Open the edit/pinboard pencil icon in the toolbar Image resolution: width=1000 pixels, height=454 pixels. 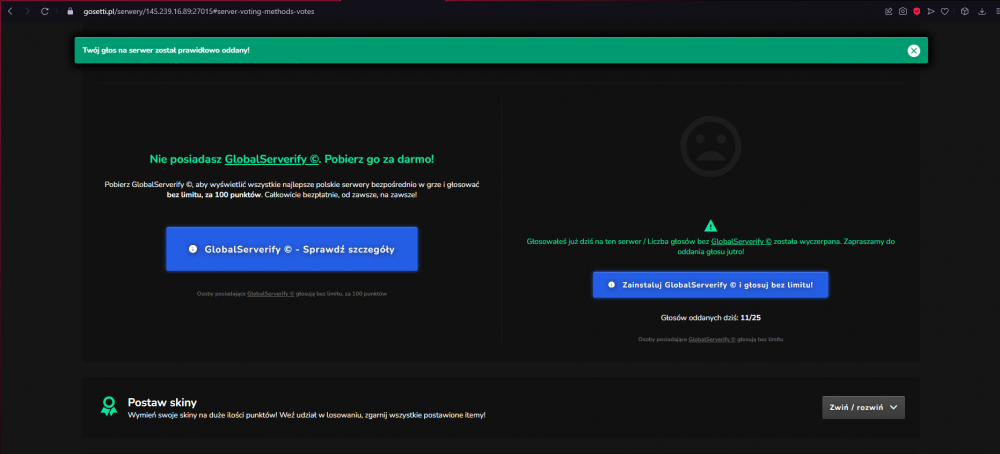coord(889,11)
